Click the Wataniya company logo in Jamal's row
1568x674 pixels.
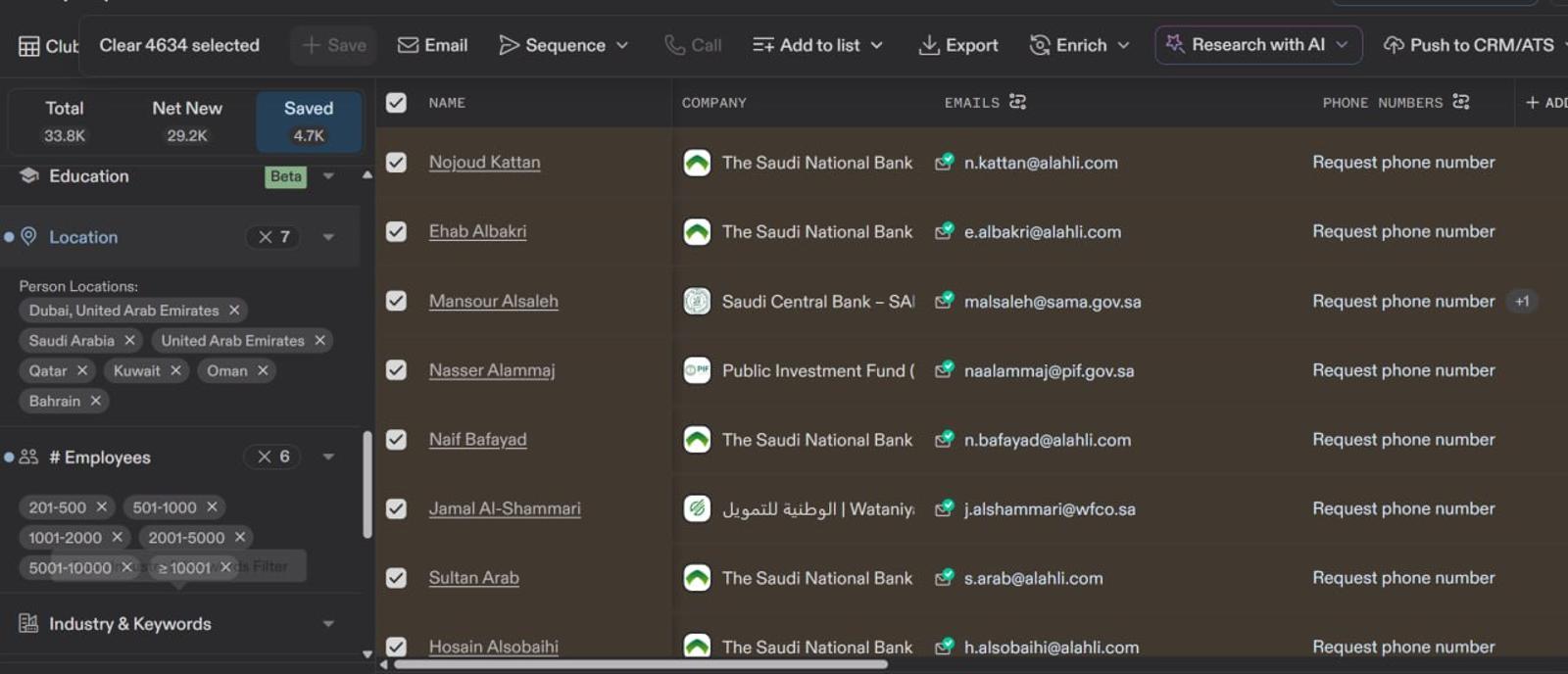(x=697, y=508)
